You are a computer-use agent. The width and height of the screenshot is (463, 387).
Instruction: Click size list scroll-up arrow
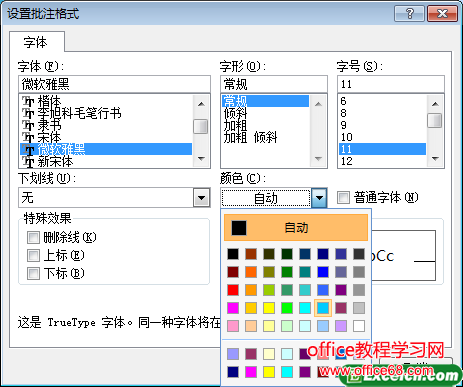coord(435,104)
